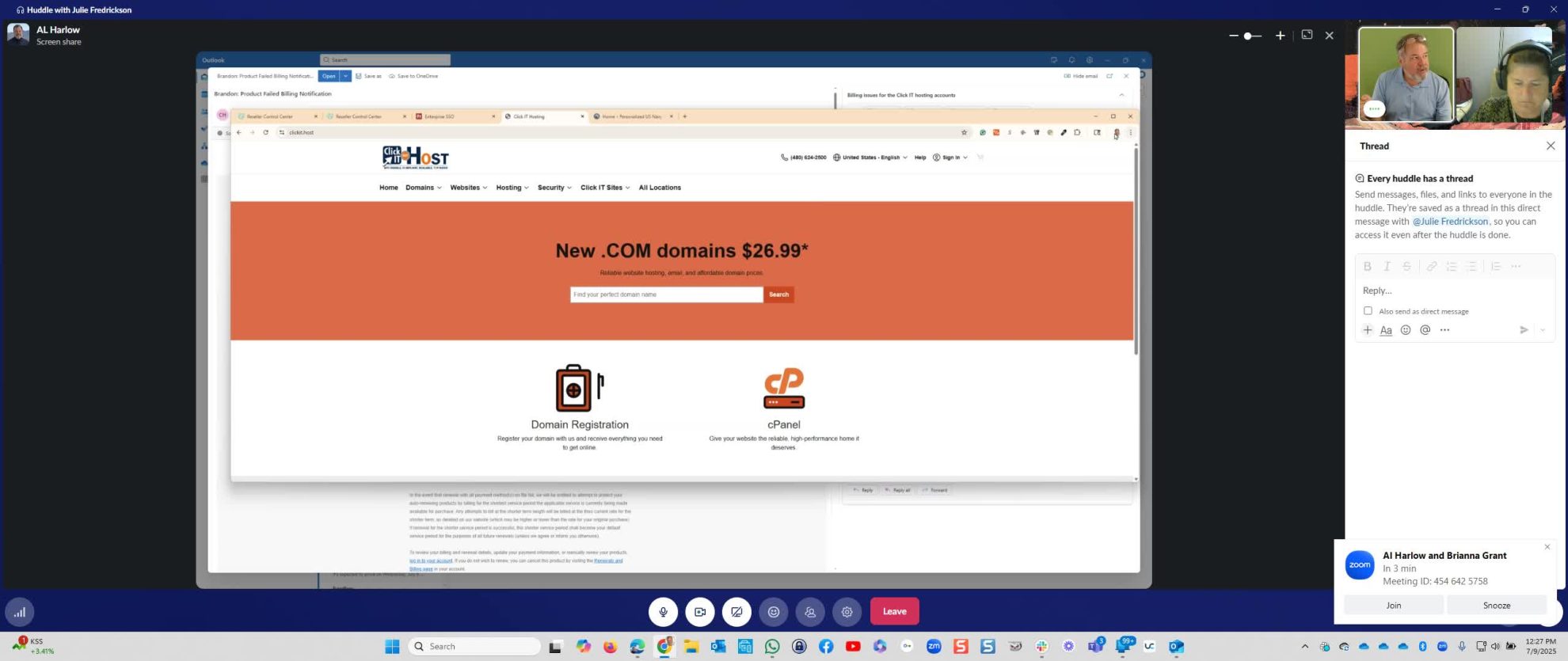Click the orange Search button
1568x661 pixels.
pyautogui.click(x=779, y=294)
